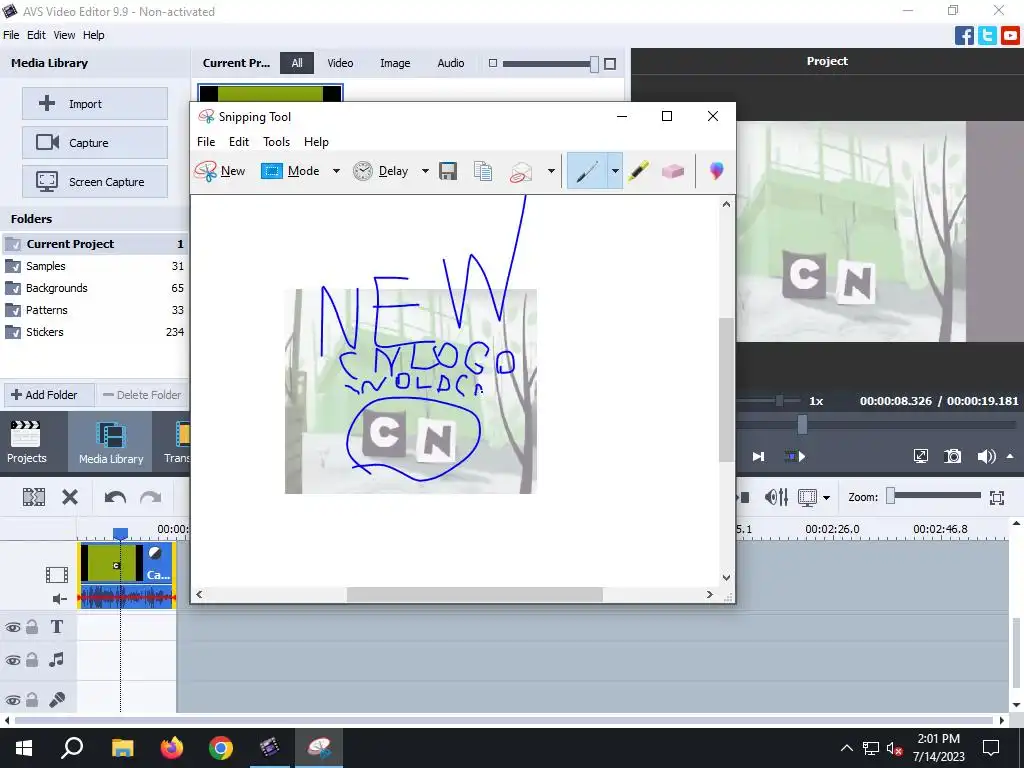The width and height of the screenshot is (1024, 768).
Task: Switch media filter to the Audio tab
Action: [451, 63]
